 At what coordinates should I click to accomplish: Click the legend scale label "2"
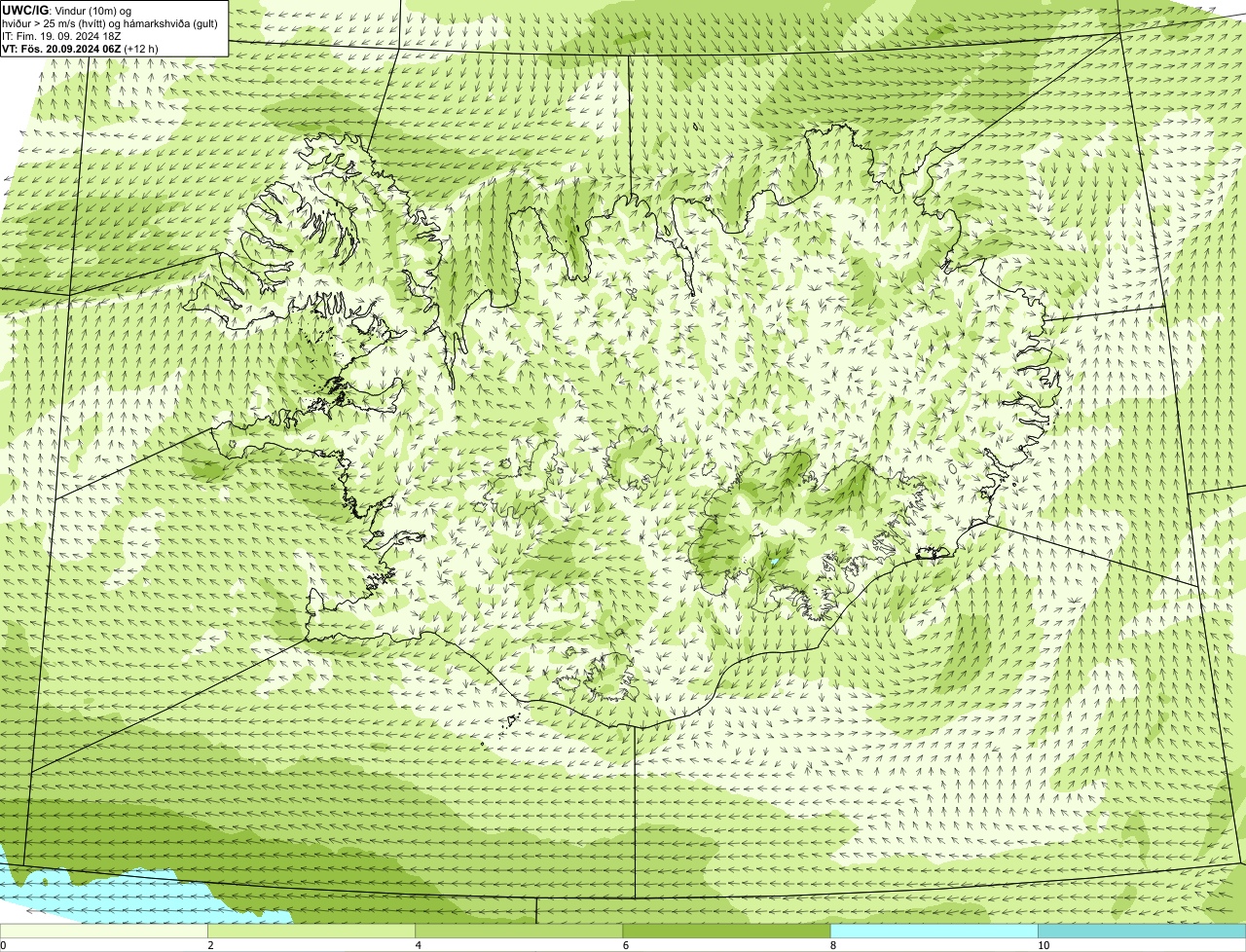pos(210,945)
